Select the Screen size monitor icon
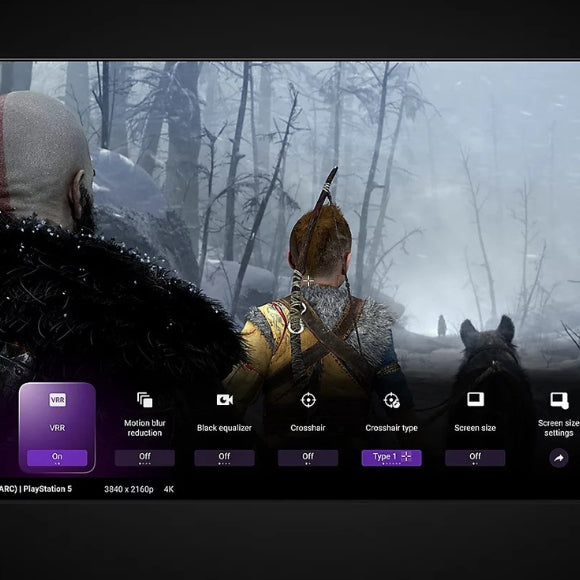The image size is (580, 580). (475, 399)
